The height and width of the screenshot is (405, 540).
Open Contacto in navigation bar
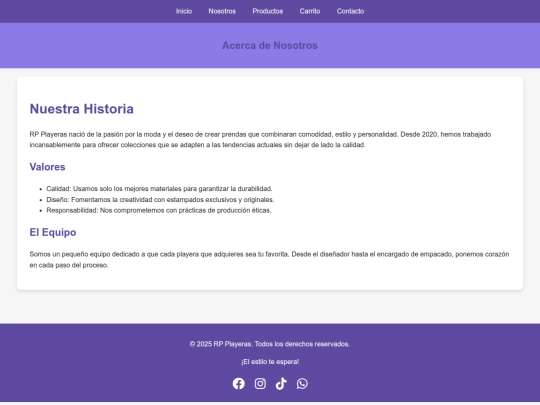350,11
